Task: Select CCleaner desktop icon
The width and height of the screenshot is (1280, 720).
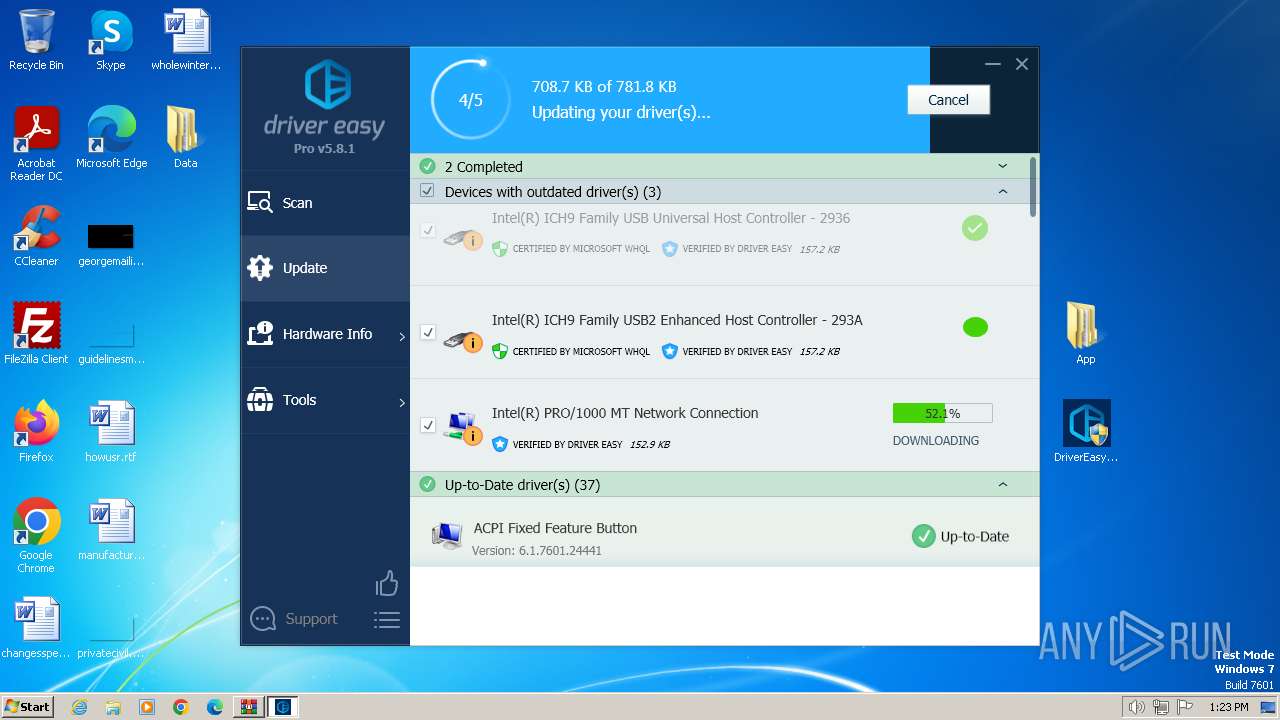Action: coord(36,236)
